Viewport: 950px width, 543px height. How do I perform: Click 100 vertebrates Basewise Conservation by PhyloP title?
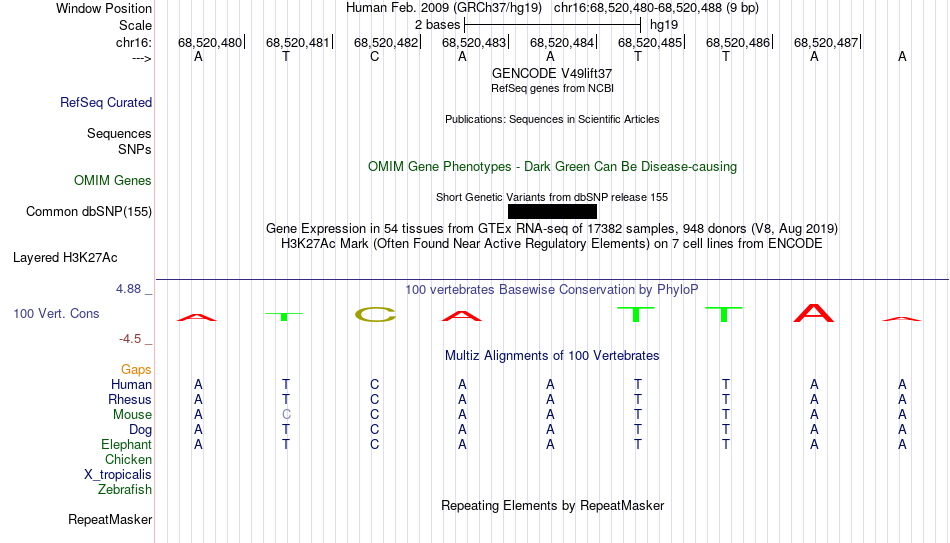point(552,290)
